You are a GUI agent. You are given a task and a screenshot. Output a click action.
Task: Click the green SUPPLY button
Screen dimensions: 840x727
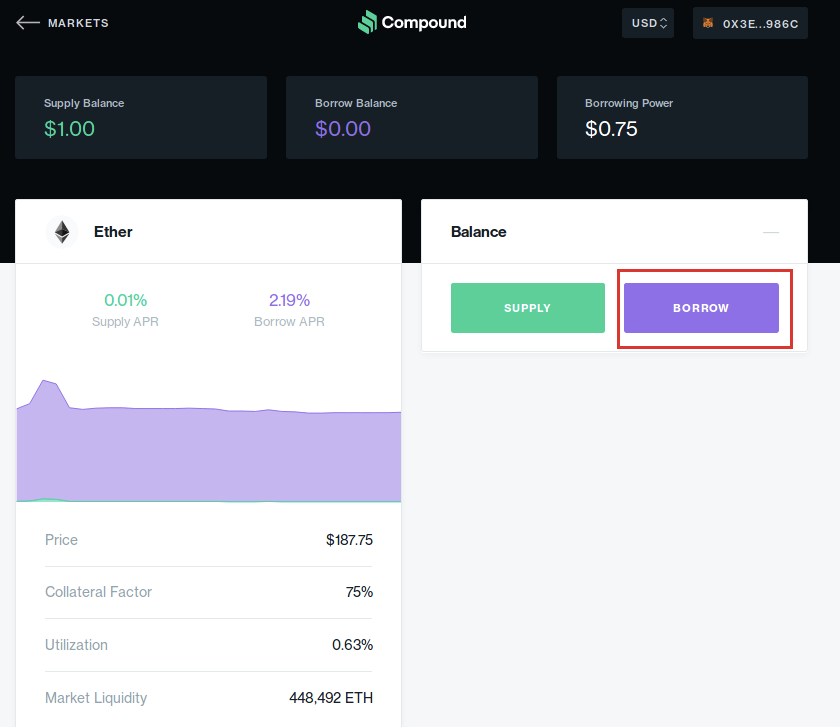[528, 308]
